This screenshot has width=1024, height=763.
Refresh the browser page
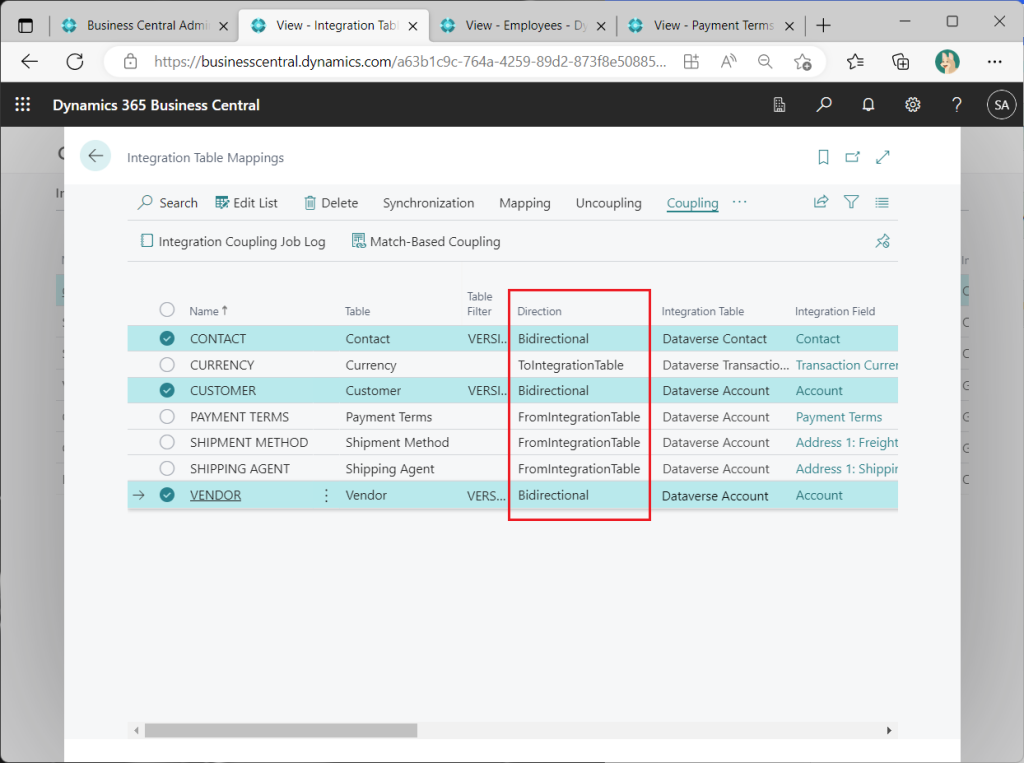pyautogui.click(x=75, y=61)
